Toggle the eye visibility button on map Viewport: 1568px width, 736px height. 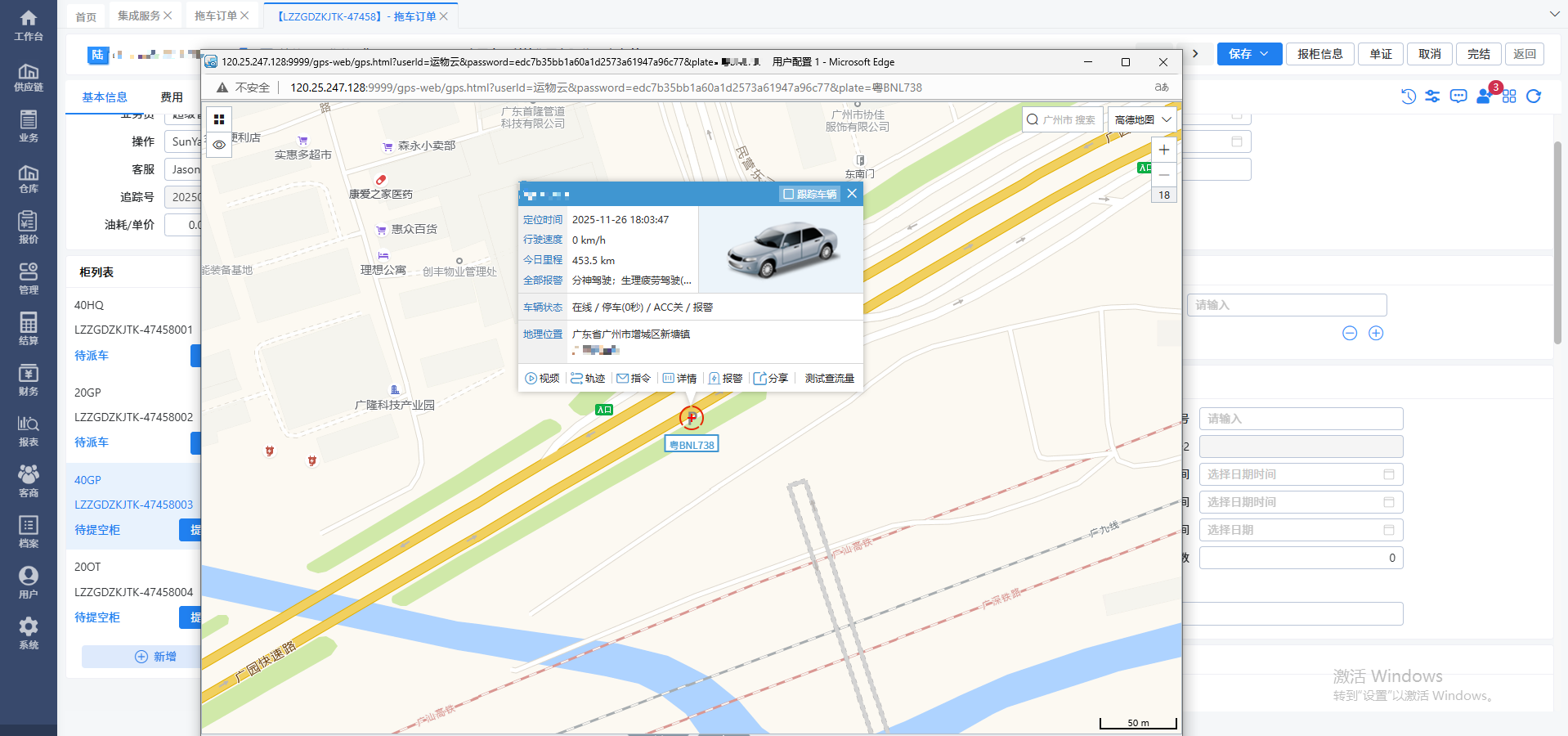pos(219,145)
